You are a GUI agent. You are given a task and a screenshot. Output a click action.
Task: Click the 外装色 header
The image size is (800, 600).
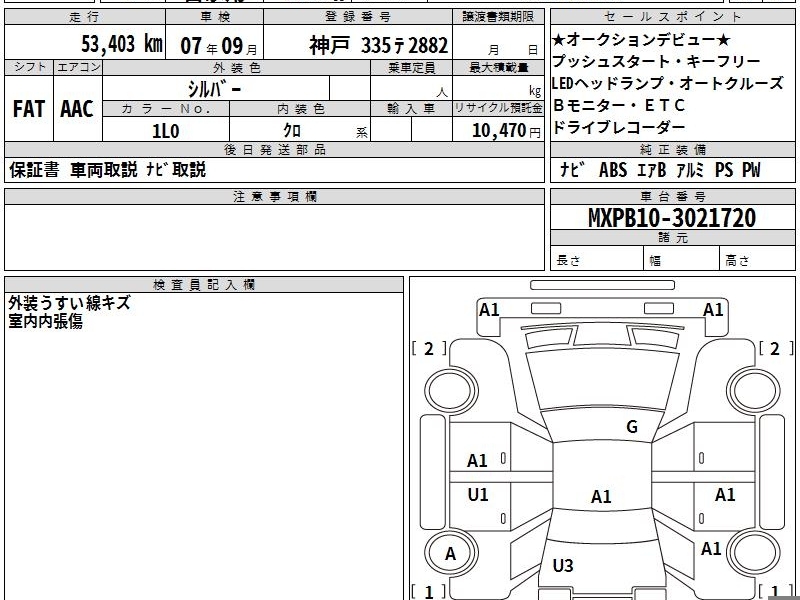236,68
